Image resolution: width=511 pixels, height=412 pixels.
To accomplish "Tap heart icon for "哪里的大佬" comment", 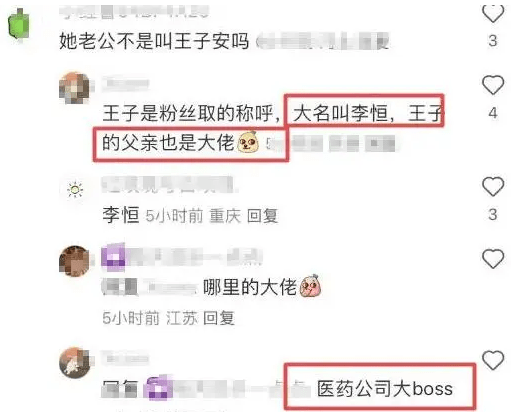I will [493, 259].
